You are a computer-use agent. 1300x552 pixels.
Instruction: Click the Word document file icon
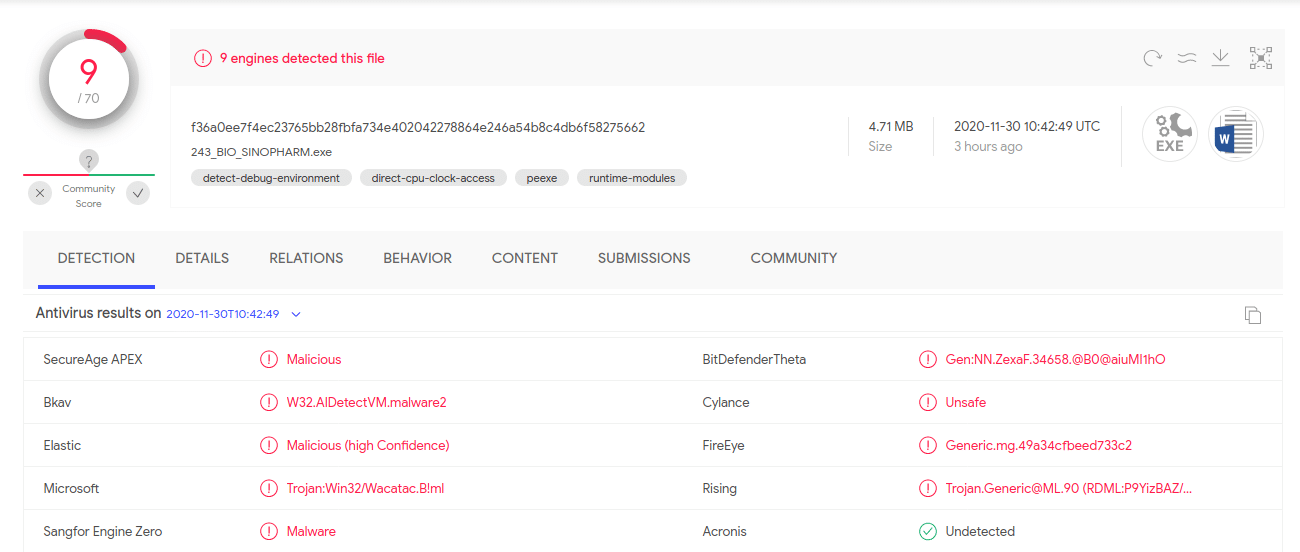[x=1236, y=134]
